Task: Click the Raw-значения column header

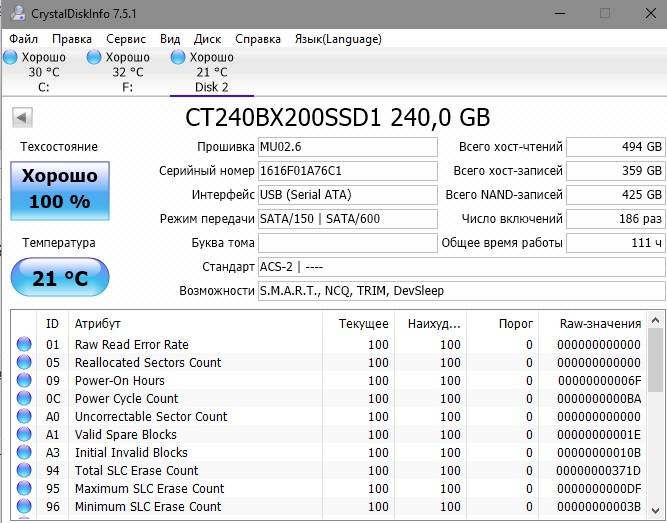Action: (x=599, y=324)
